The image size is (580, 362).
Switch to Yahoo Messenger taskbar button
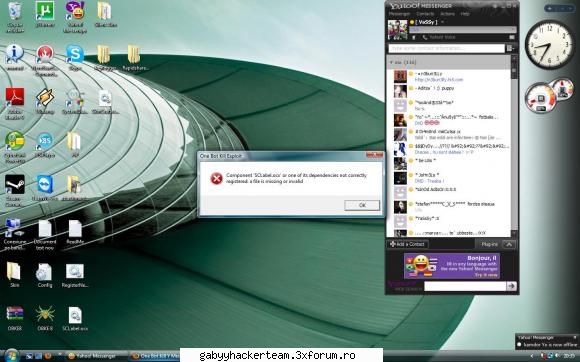click(x=96, y=356)
